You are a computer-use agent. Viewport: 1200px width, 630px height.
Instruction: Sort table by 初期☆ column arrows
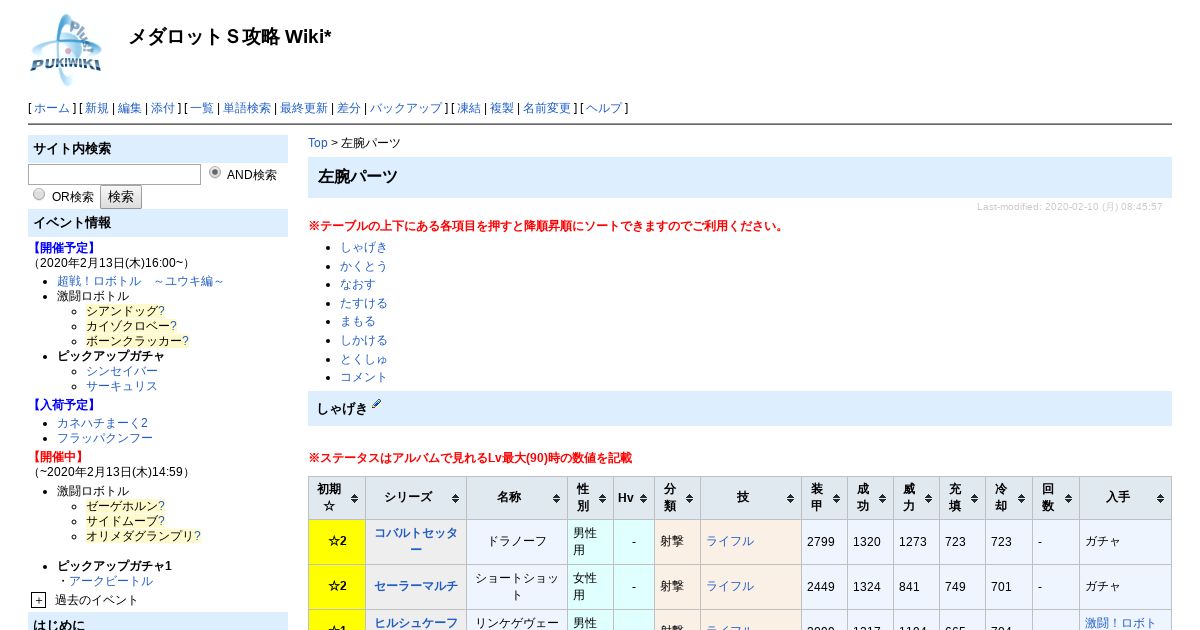(354, 498)
